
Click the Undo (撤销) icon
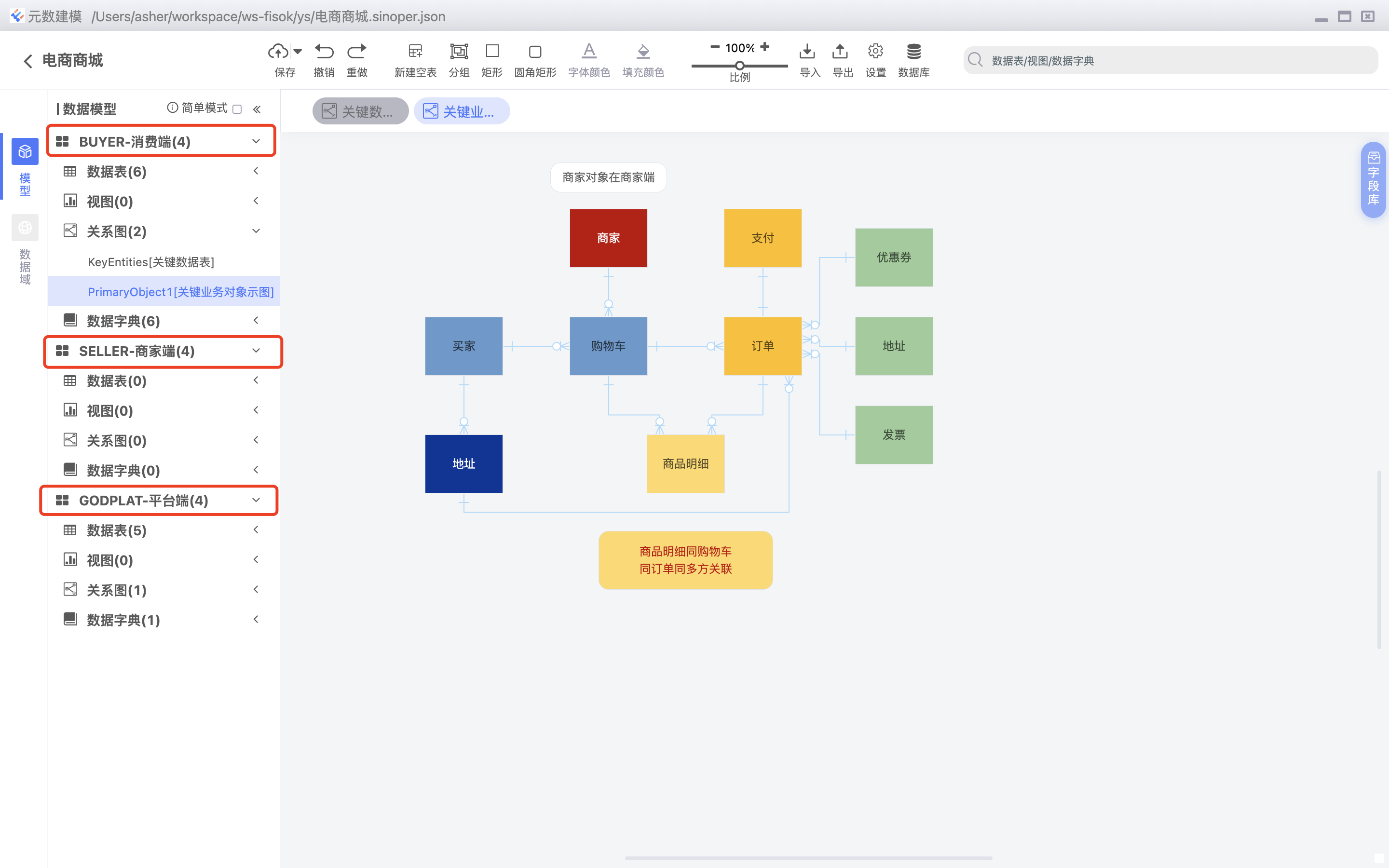coord(324,52)
